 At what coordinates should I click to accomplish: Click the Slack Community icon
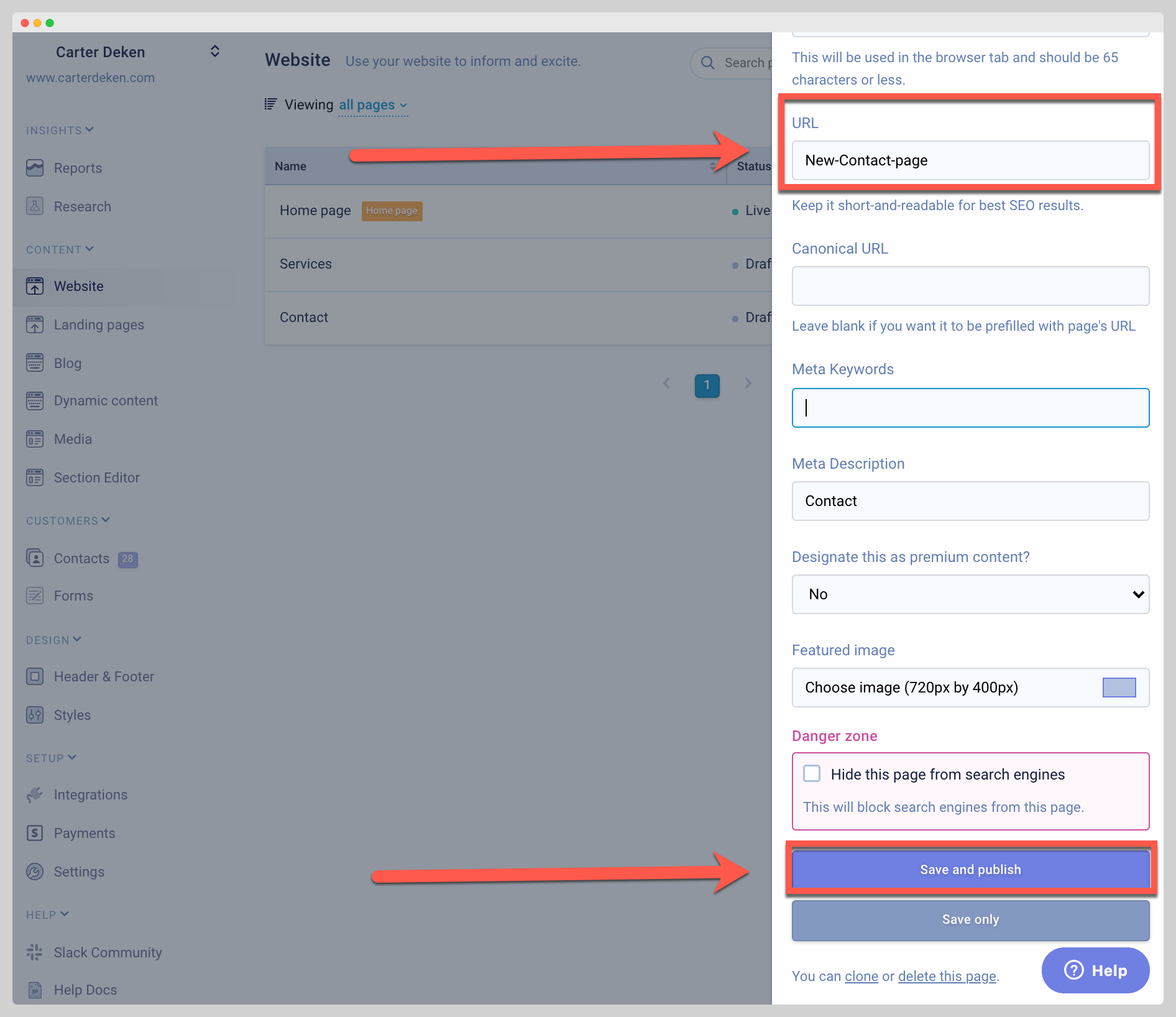click(x=35, y=952)
